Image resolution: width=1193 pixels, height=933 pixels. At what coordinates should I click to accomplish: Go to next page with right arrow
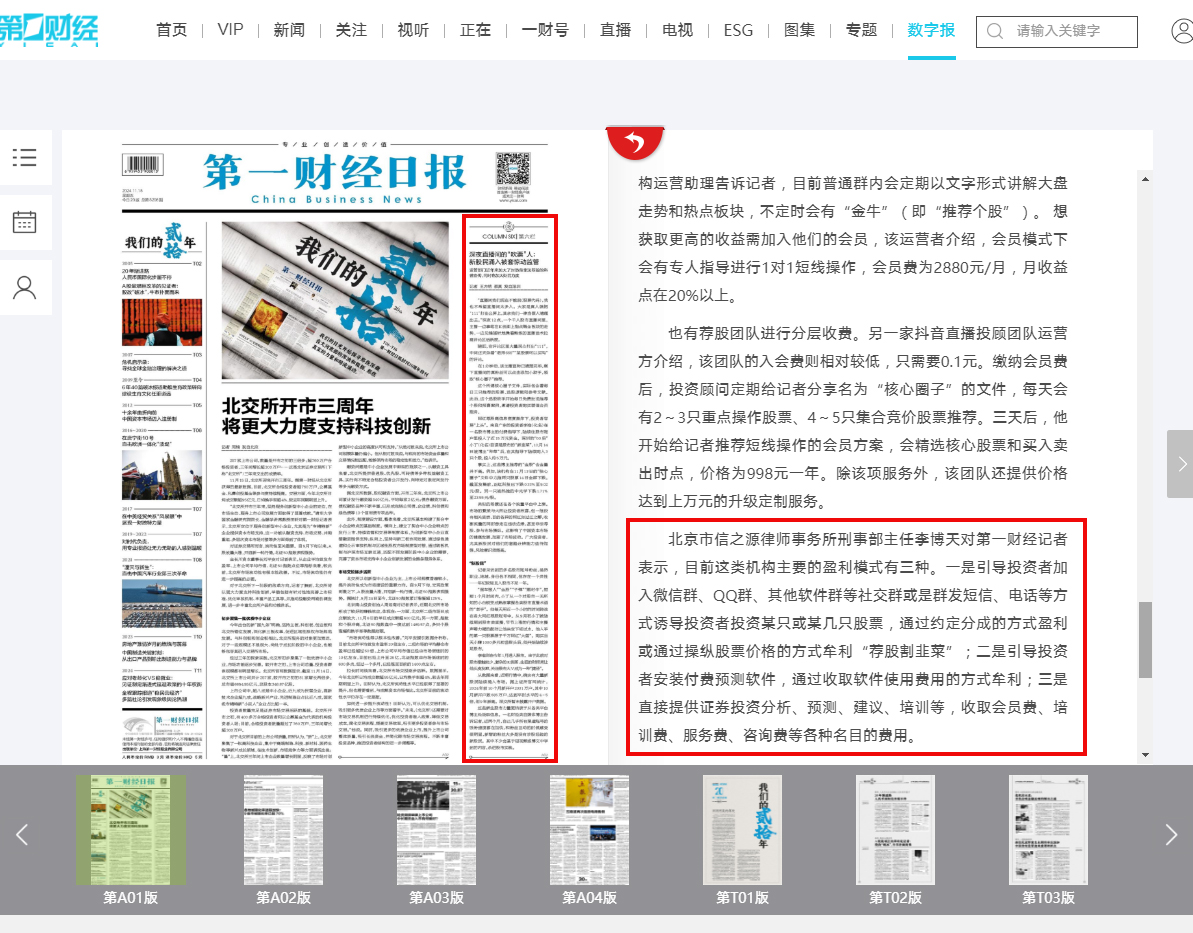(x=1180, y=464)
